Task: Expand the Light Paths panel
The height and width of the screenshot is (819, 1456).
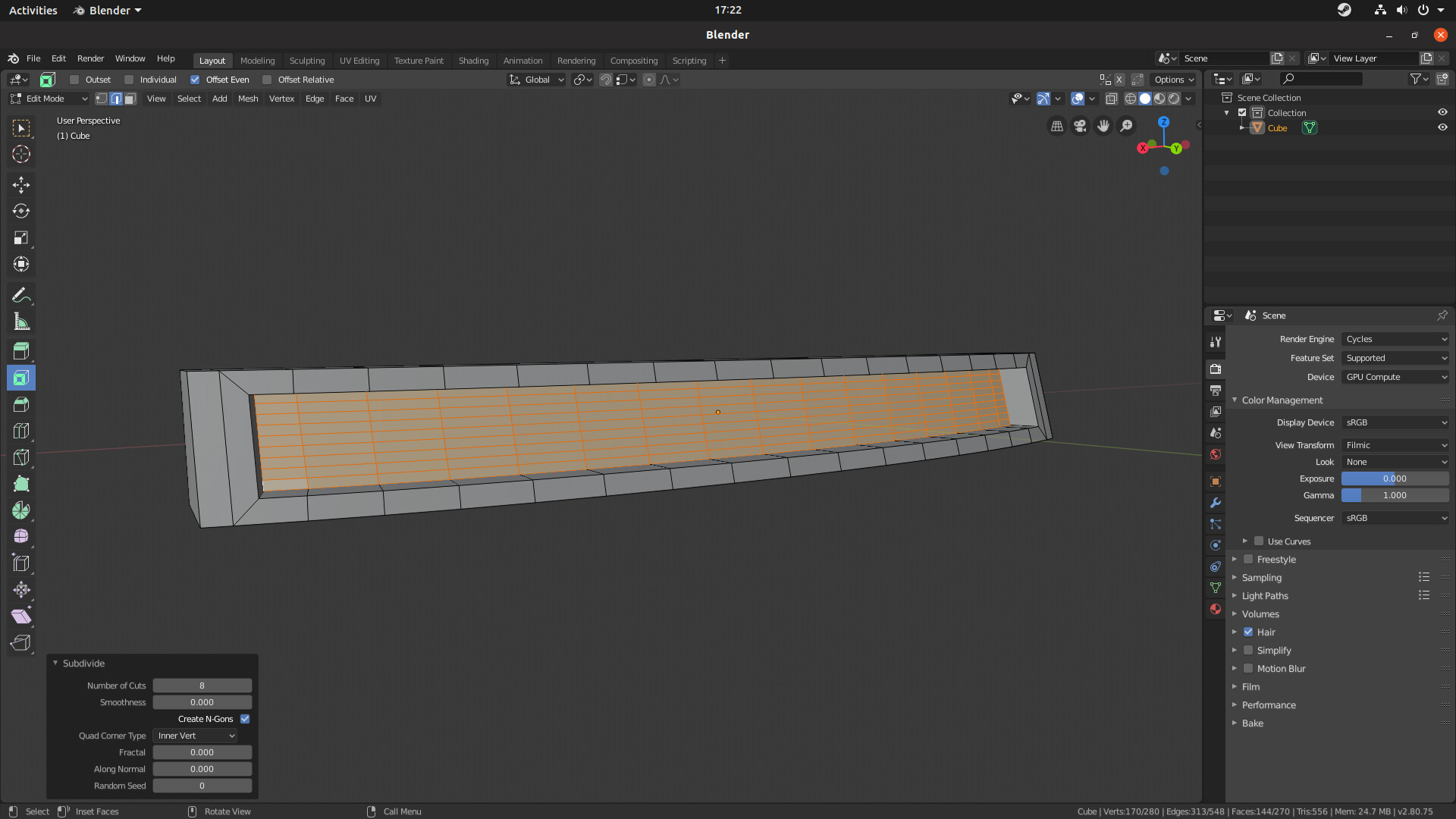Action: (1265, 595)
